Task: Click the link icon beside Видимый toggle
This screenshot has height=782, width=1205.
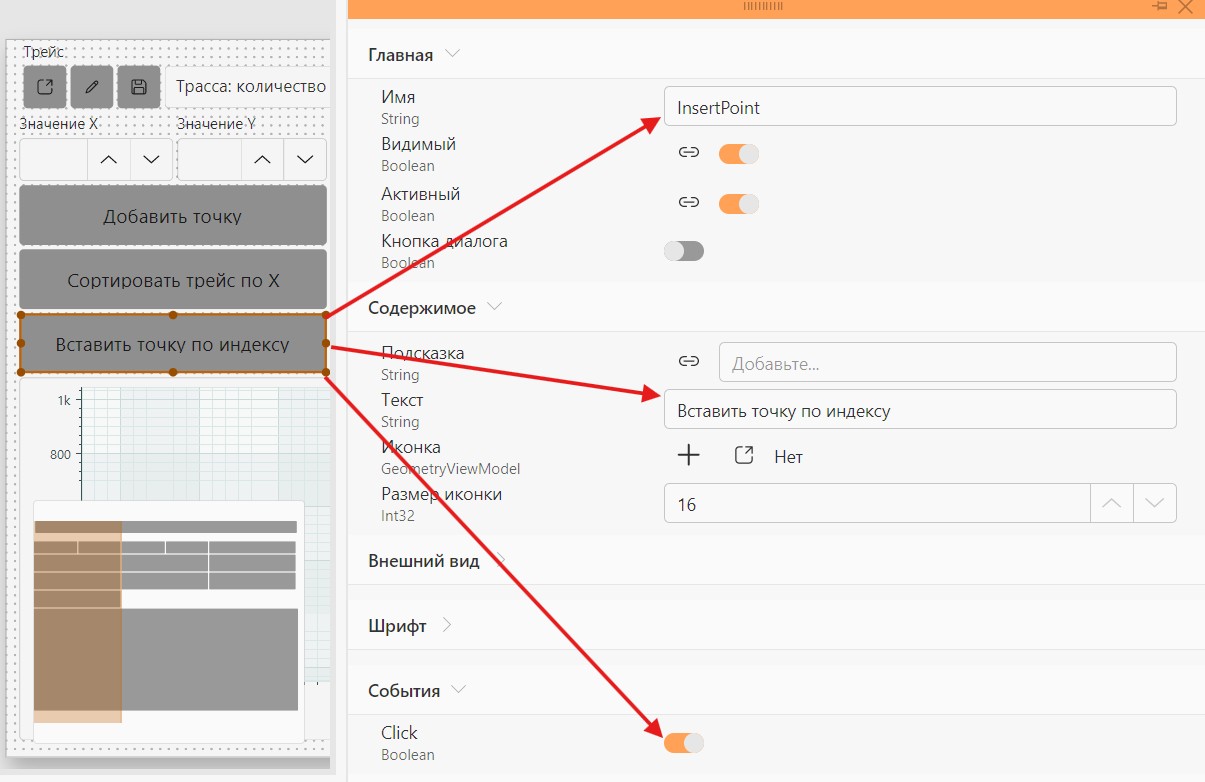Action: click(688, 153)
